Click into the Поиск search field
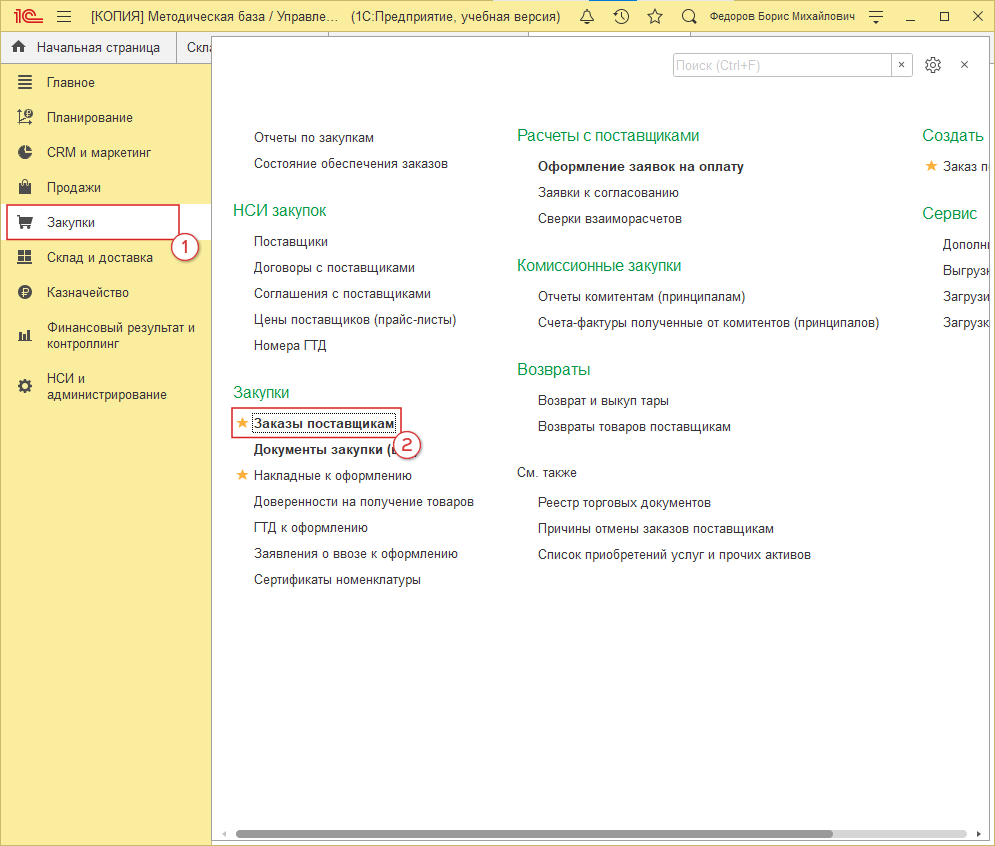 (781, 65)
